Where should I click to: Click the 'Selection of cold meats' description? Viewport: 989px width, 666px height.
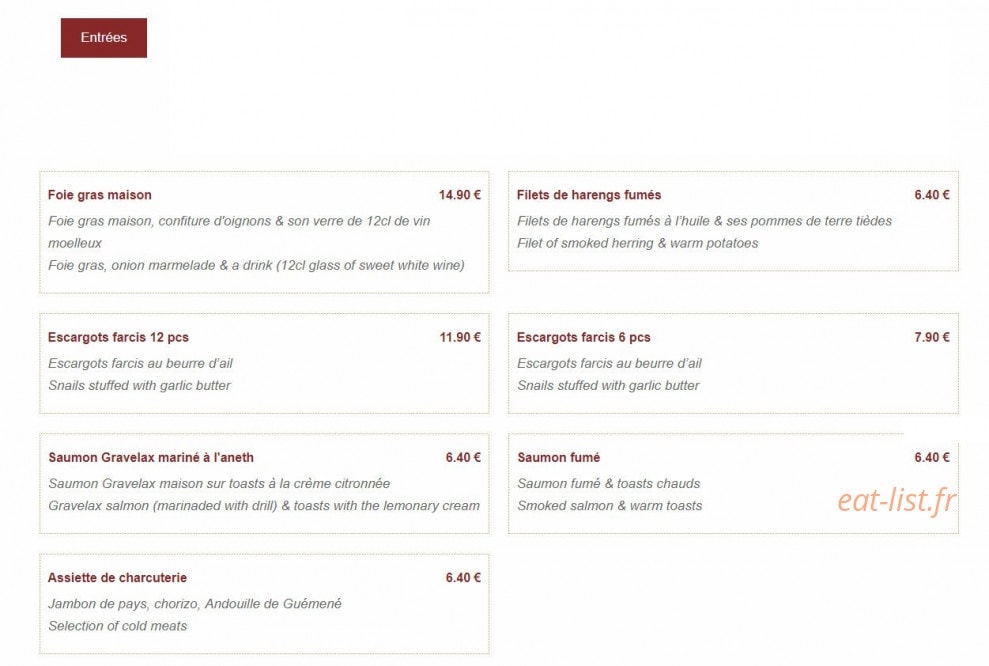coord(118,626)
